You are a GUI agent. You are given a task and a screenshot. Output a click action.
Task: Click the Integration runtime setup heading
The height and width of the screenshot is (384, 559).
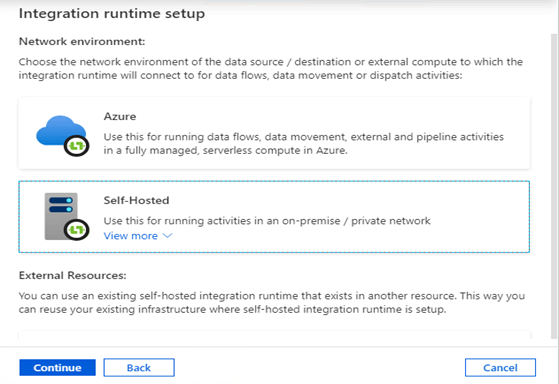112,14
